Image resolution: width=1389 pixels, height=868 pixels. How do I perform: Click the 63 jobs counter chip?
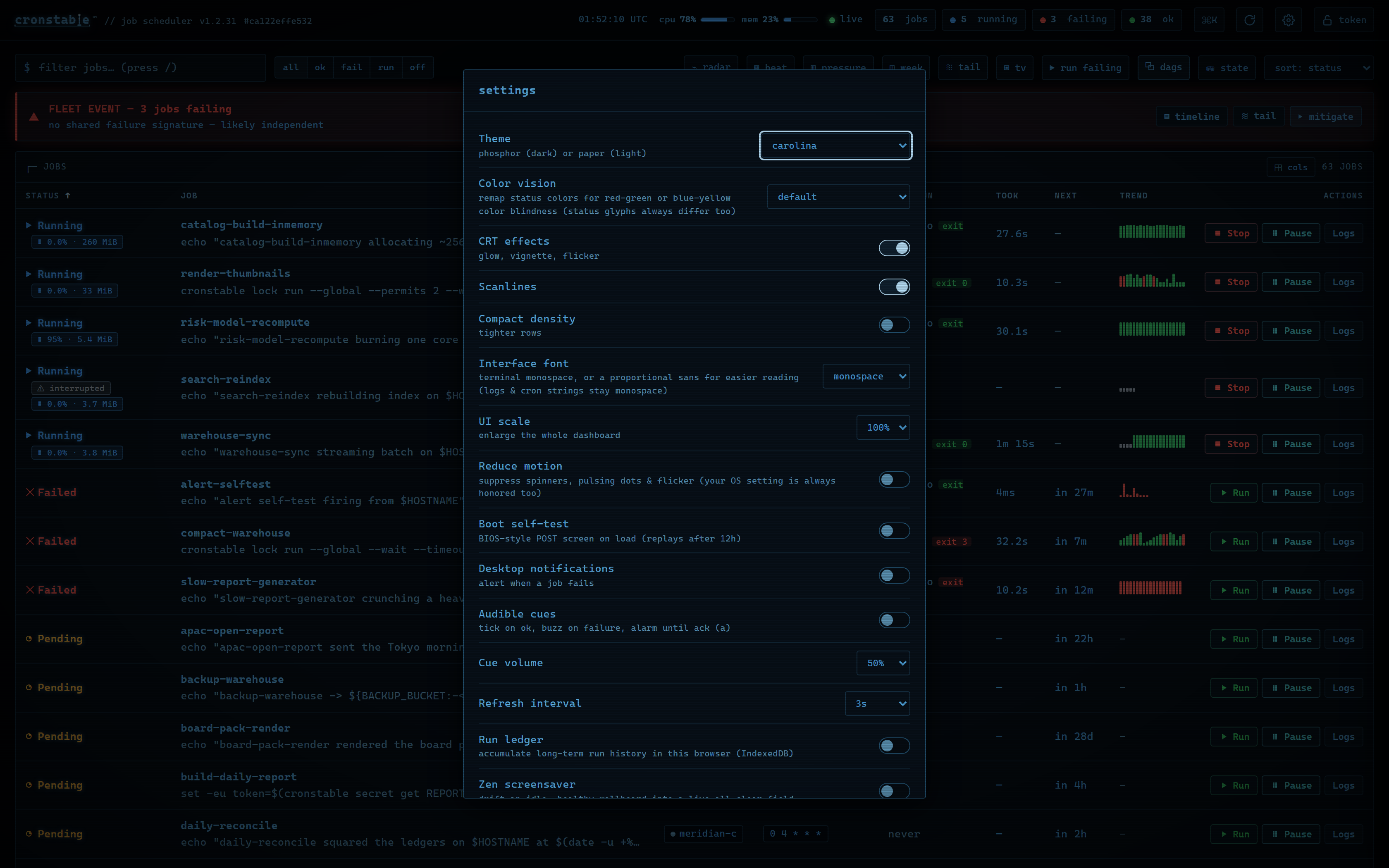[905, 20]
